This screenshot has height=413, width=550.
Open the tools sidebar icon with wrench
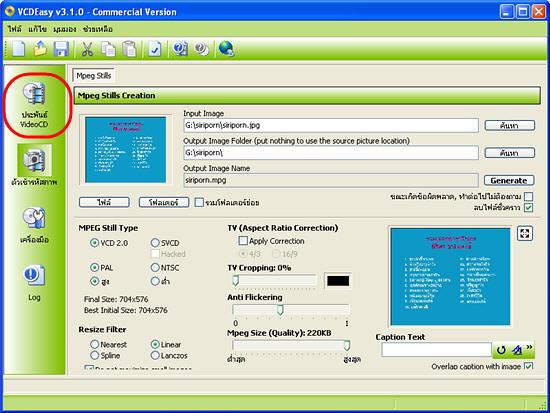click(34, 225)
